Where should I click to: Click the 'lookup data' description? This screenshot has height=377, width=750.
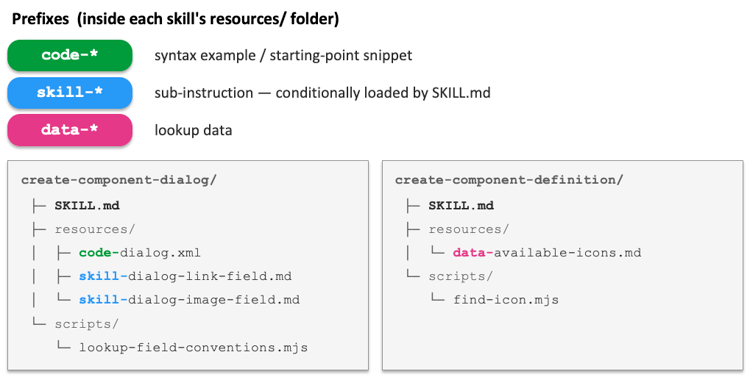193,130
